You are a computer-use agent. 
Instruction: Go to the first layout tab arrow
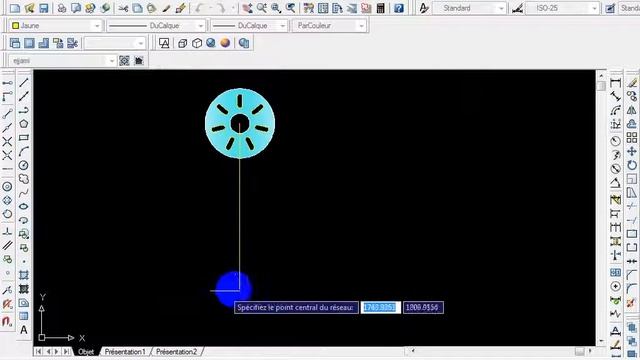[39, 351]
